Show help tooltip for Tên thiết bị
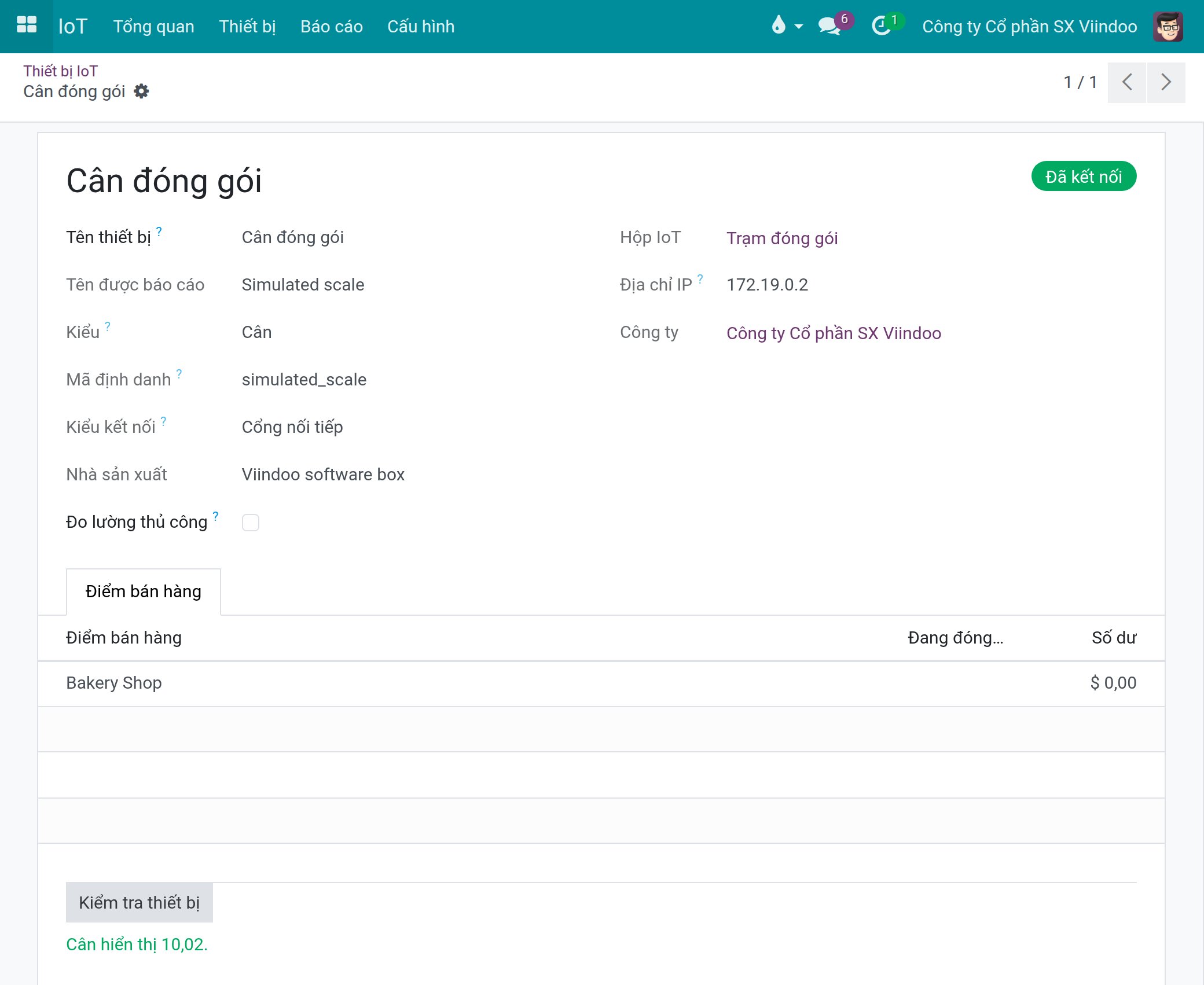1204x985 pixels. coord(159,231)
